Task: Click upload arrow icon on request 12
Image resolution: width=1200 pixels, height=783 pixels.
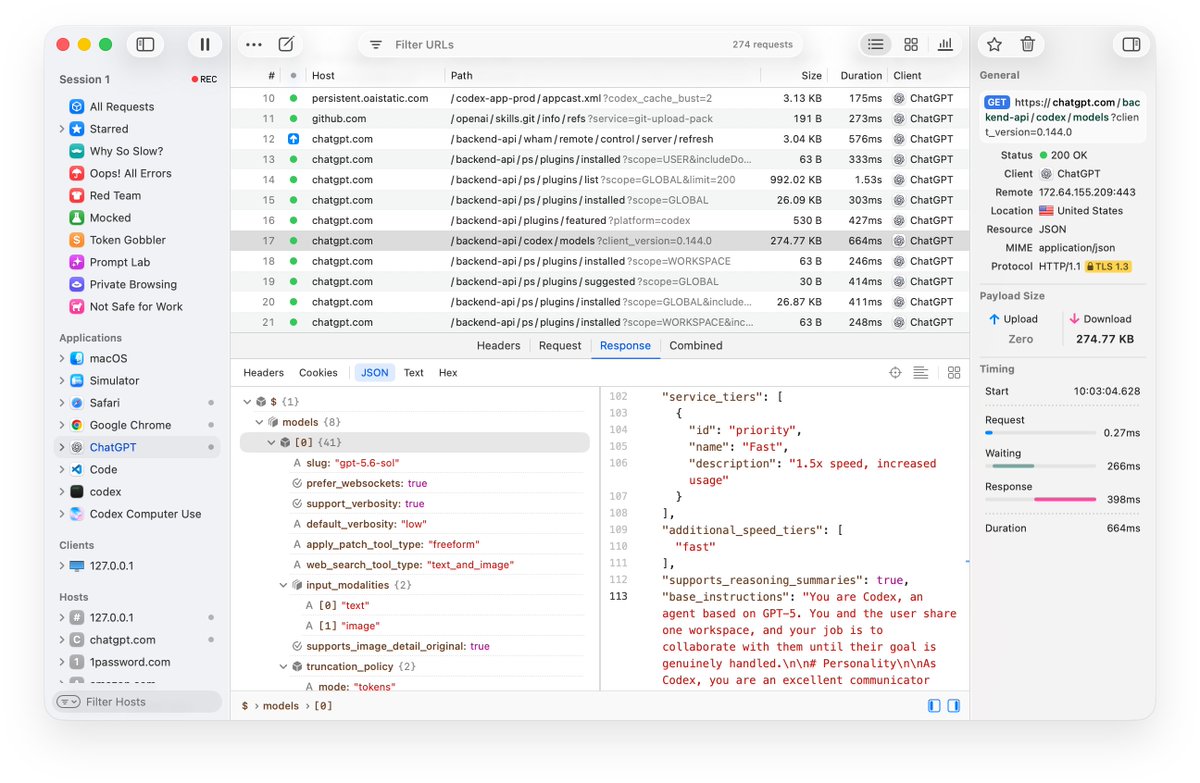Action: (x=294, y=139)
